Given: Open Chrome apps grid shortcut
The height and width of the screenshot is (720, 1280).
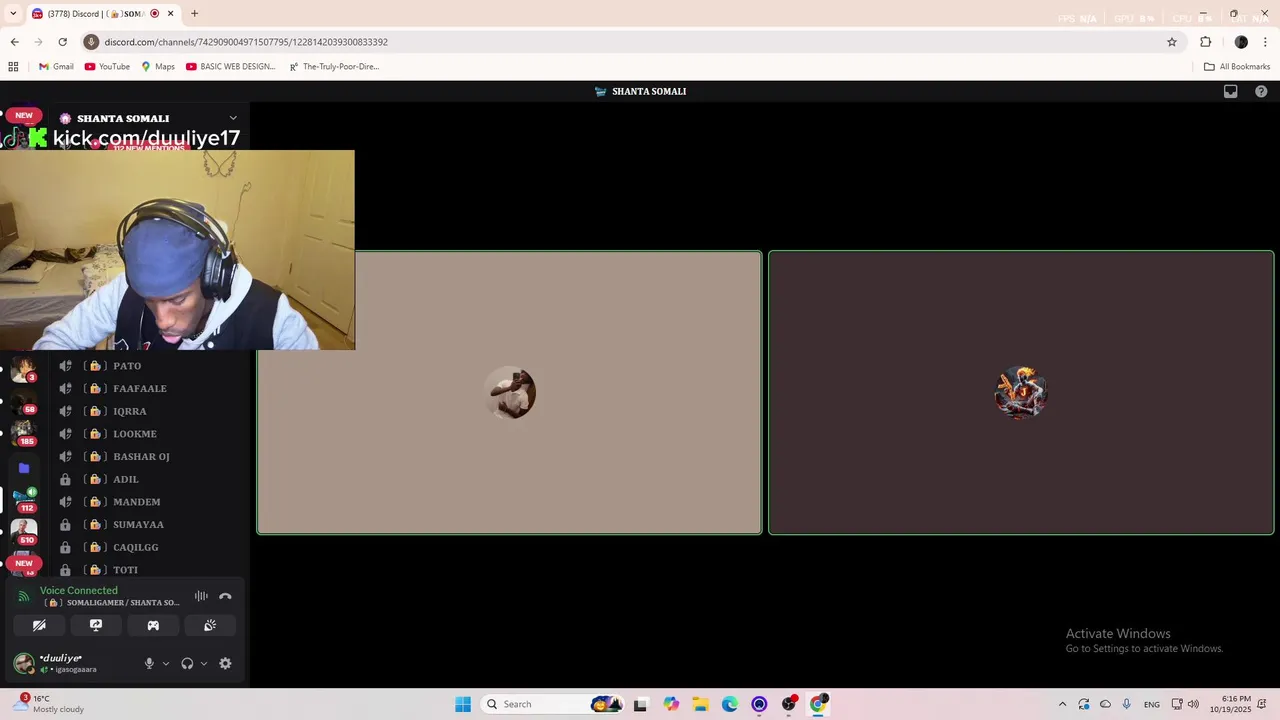Looking at the screenshot, I should (13, 67).
